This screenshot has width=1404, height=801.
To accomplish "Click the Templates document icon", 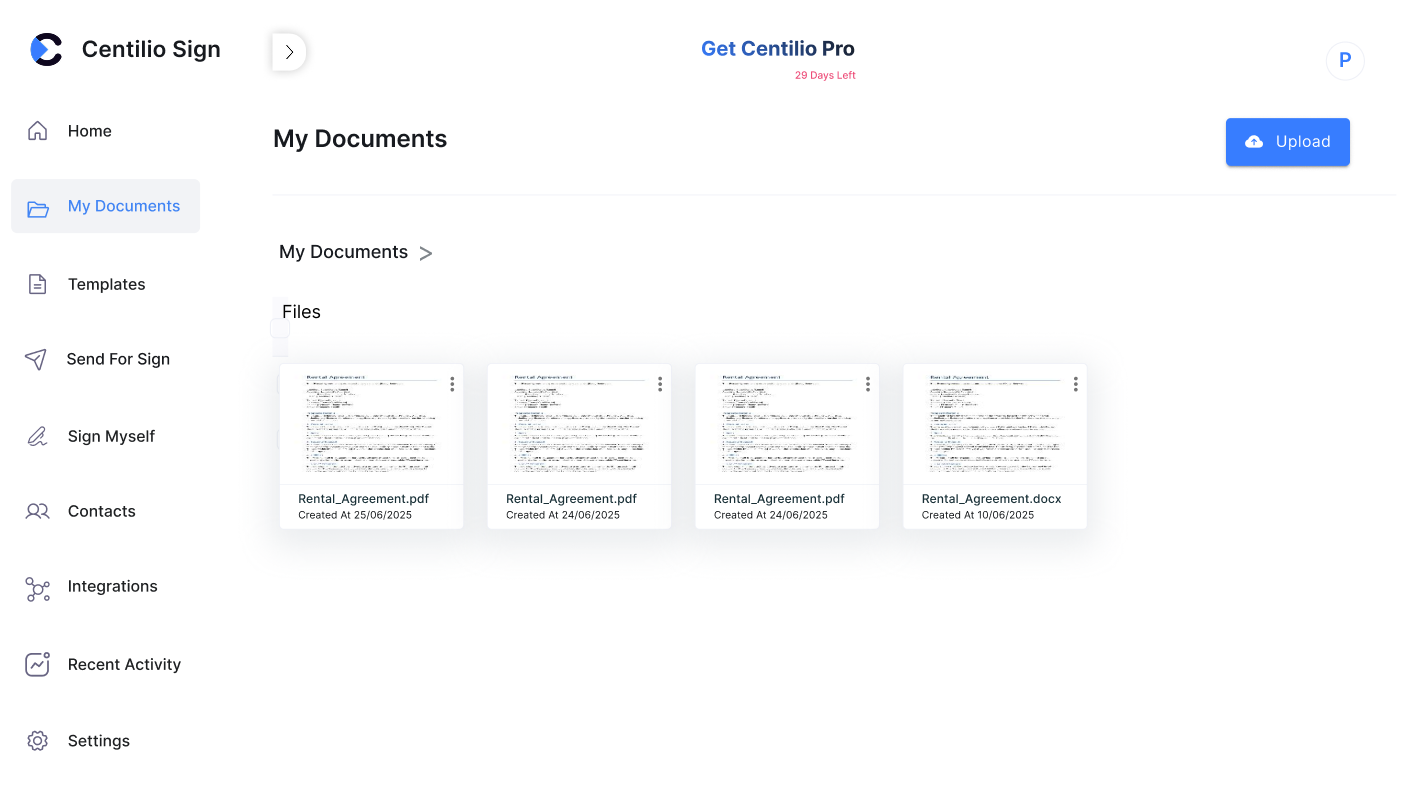I will click(37, 284).
